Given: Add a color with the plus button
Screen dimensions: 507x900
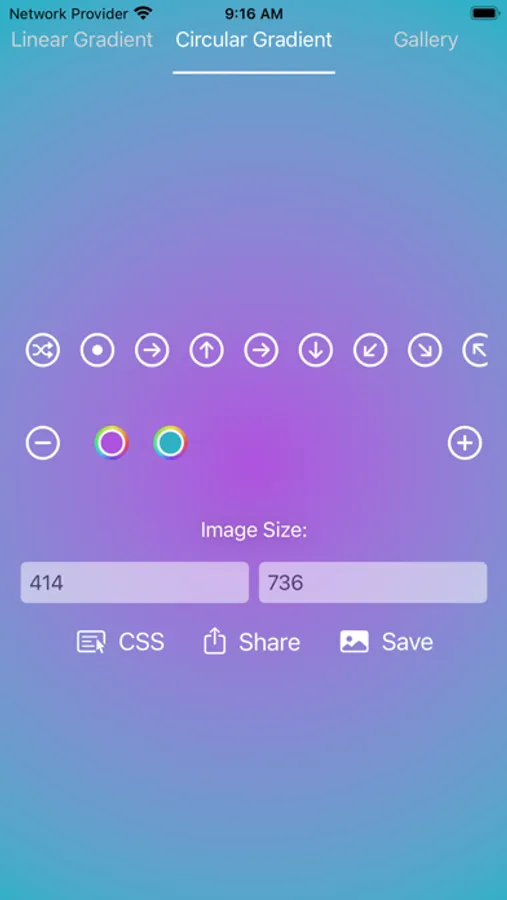Looking at the screenshot, I should (465, 443).
